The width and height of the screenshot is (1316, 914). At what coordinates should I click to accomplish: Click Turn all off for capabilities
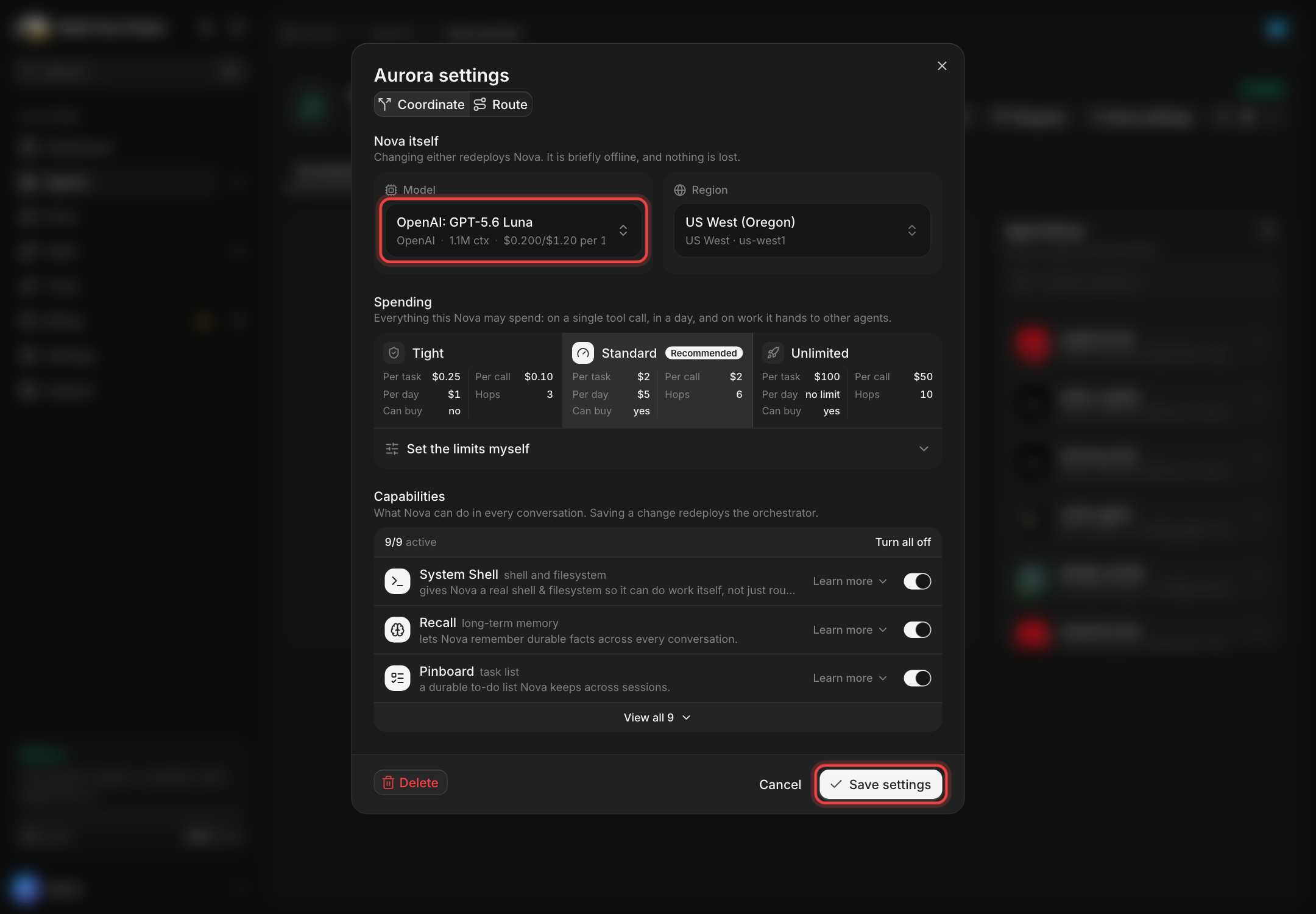tap(903, 542)
